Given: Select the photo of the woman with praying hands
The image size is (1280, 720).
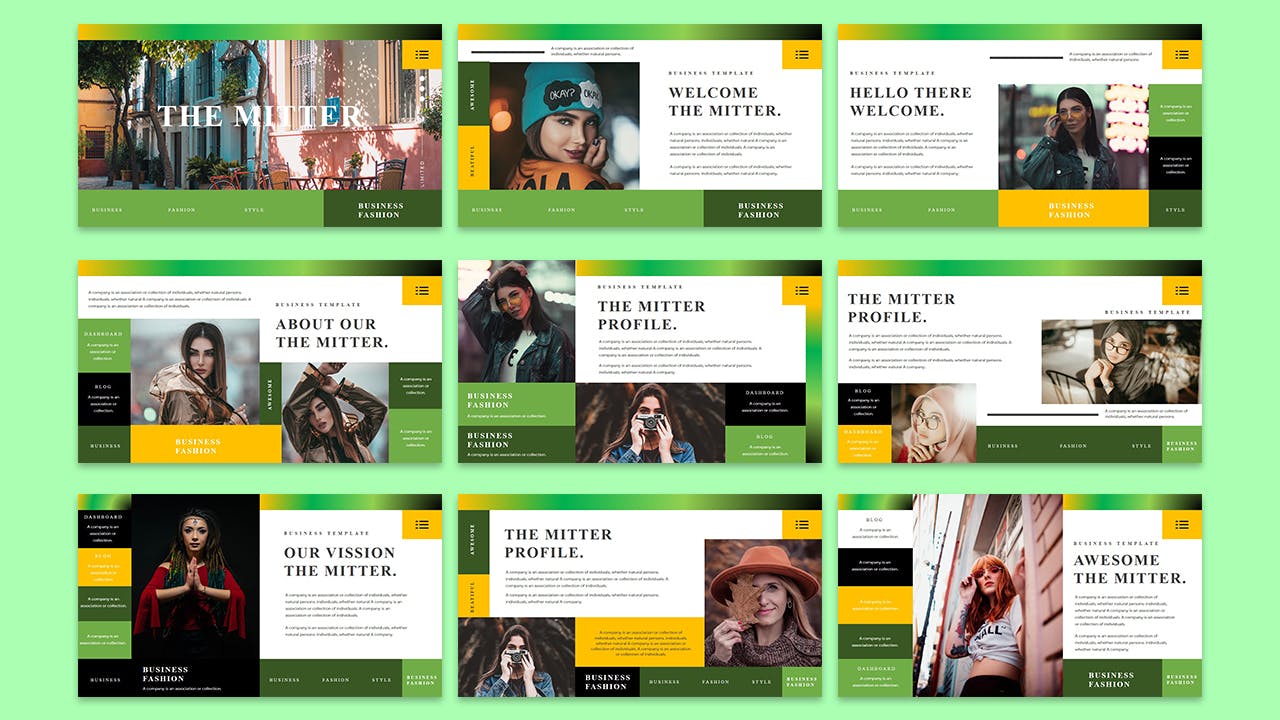Looking at the screenshot, I should [x=190, y=590].
